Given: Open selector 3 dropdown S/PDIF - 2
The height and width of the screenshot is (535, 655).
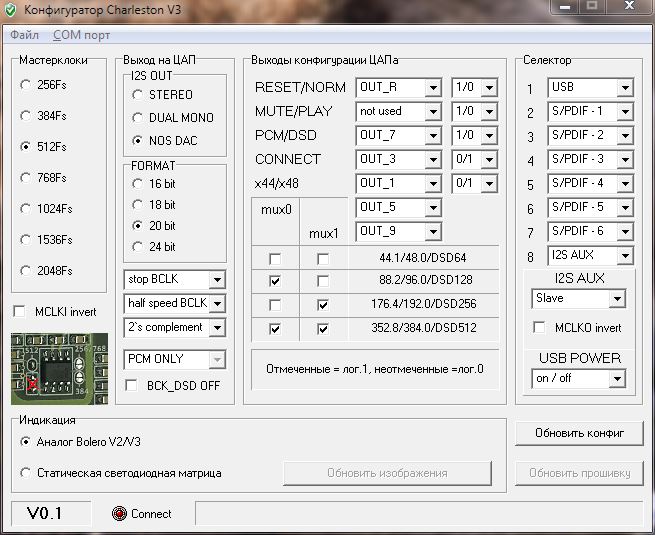Looking at the screenshot, I should (591, 135).
